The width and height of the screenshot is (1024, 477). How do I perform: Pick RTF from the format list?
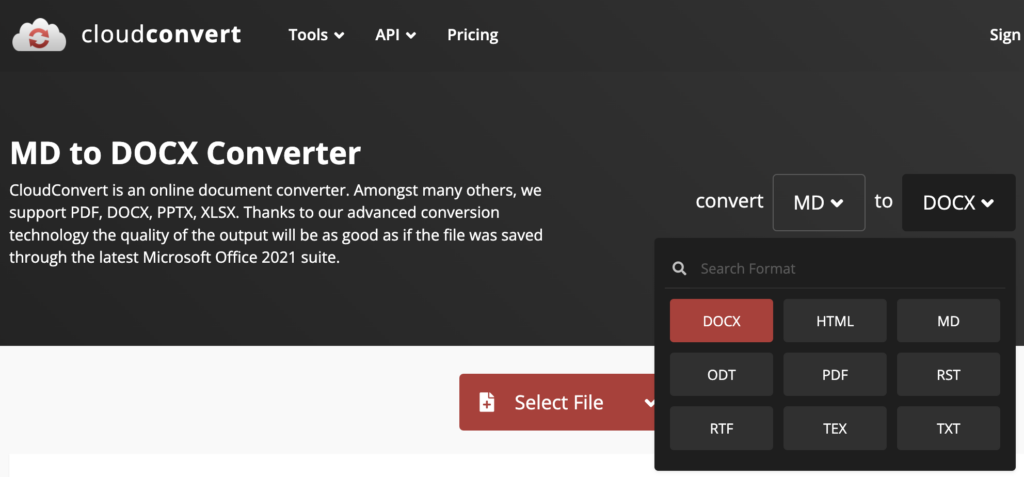coord(721,428)
